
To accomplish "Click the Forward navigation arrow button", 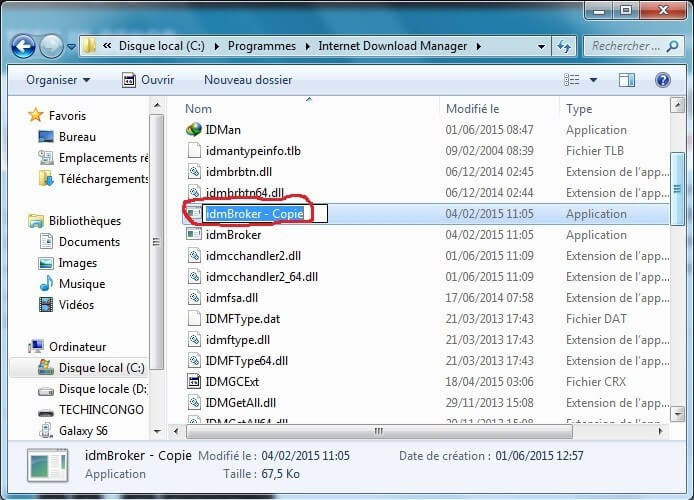I will click(x=51, y=46).
